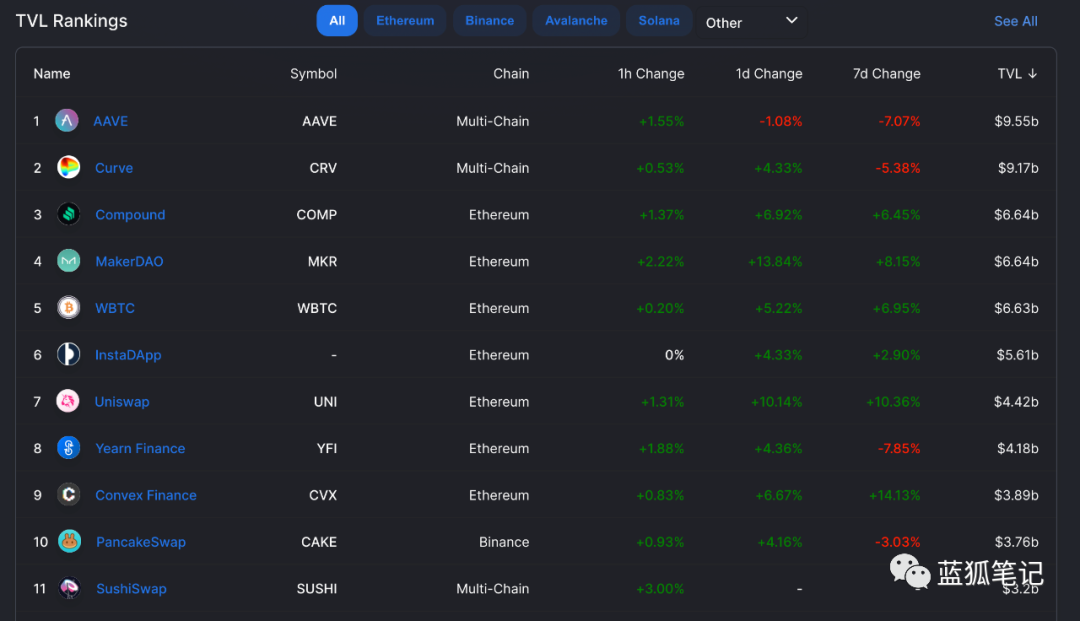Click the MKR symbol cell
This screenshot has height=621, width=1080.
(x=322, y=262)
